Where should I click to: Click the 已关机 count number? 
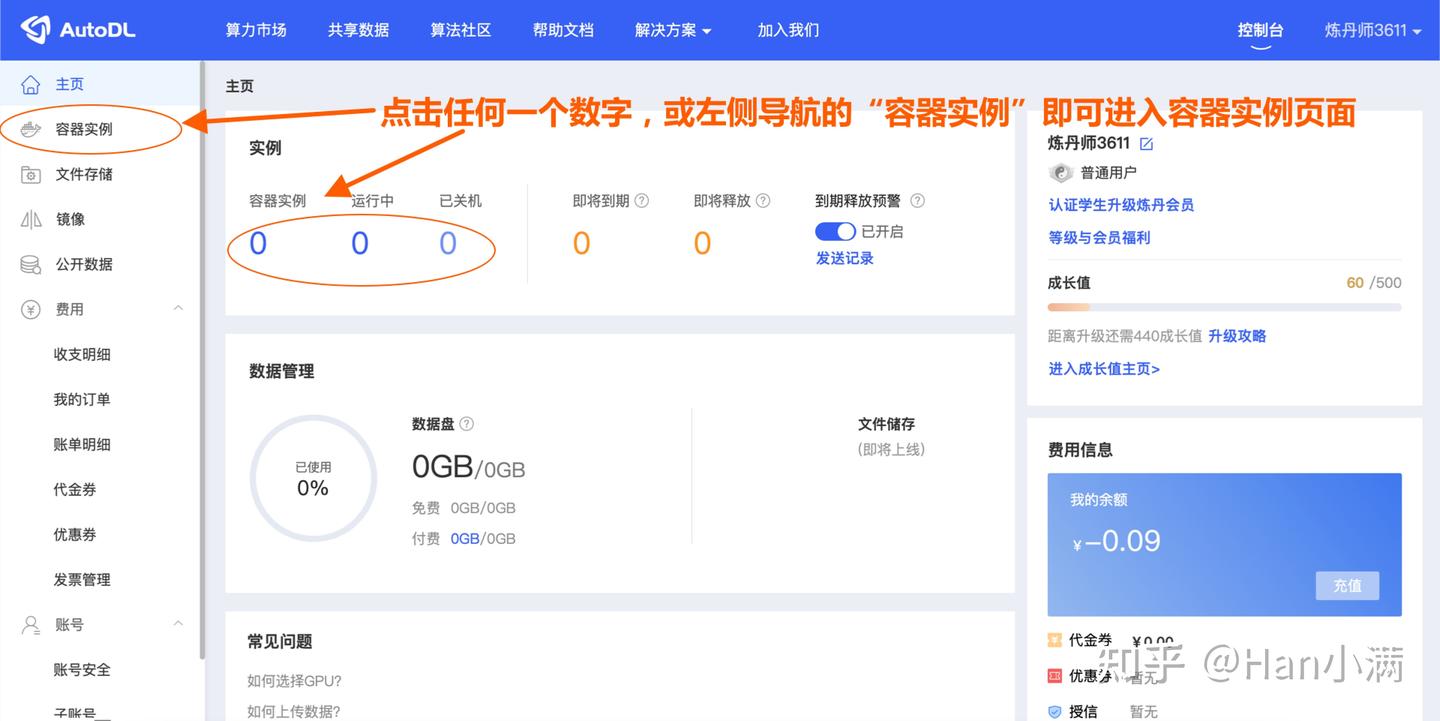pos(448,243)
